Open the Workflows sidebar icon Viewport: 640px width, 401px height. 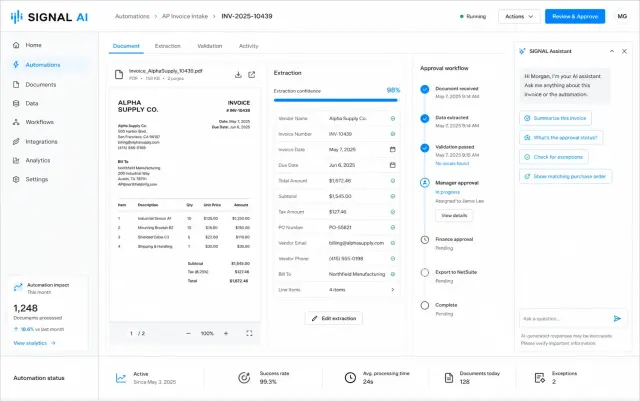point(16,122)
